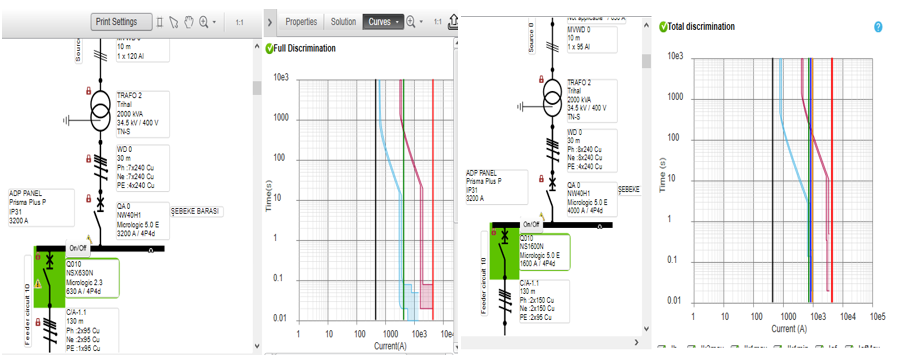Select ADP PANEL box near NS1600N diagram
The height and width of the screenshot is (361, 900).
497,187
